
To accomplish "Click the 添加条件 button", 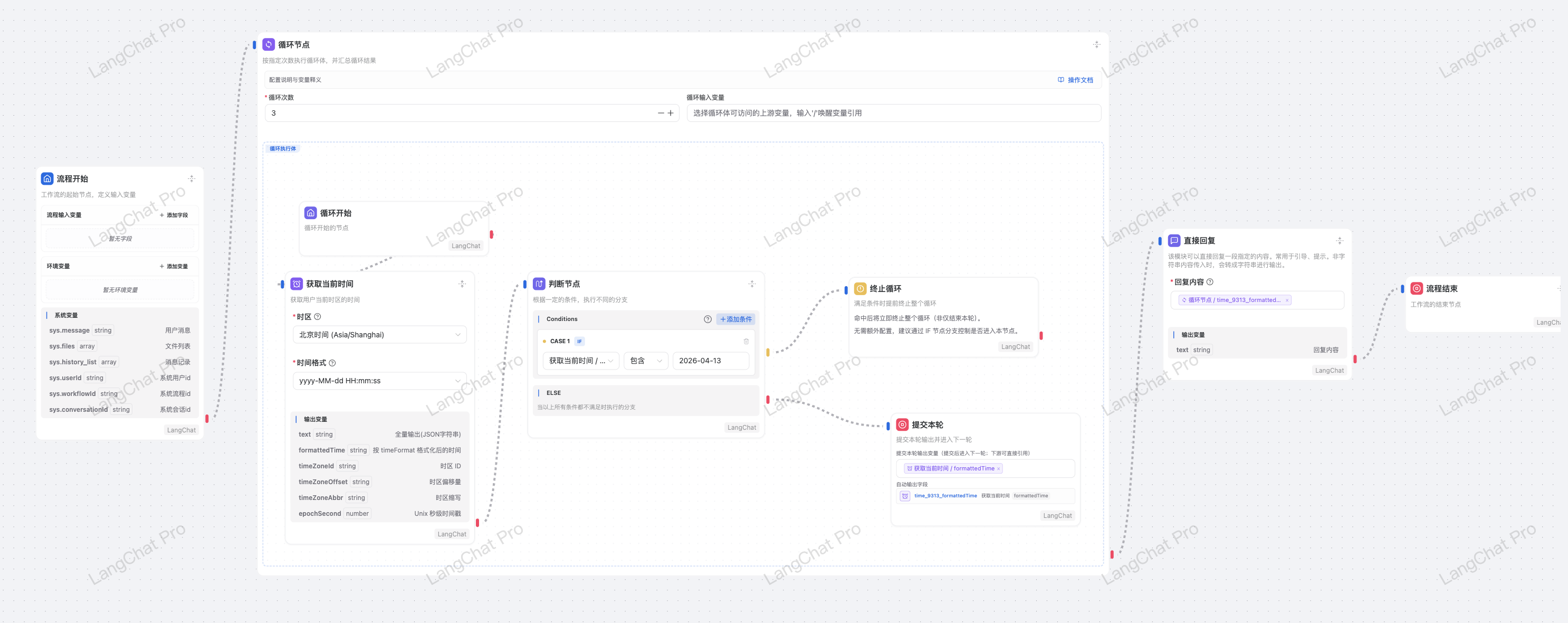I will click(x=735, y=319).
